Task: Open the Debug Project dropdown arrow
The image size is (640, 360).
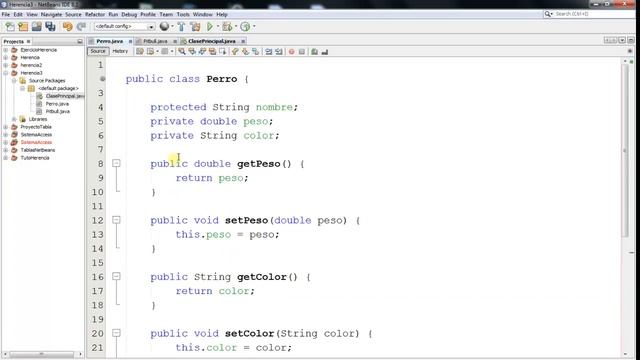Action: [x=236, y=27]
